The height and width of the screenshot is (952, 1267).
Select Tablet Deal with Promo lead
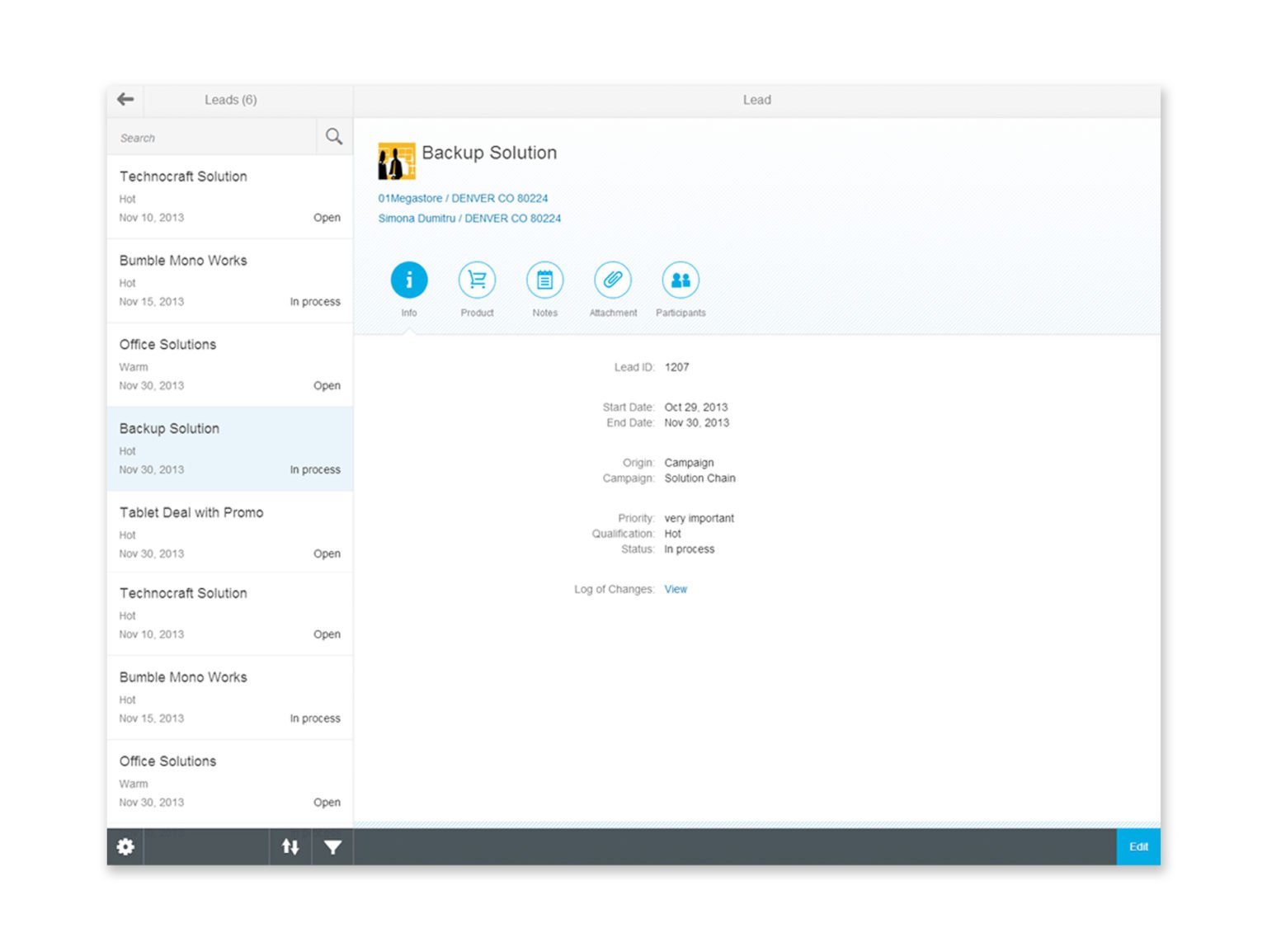coord(230,531)
